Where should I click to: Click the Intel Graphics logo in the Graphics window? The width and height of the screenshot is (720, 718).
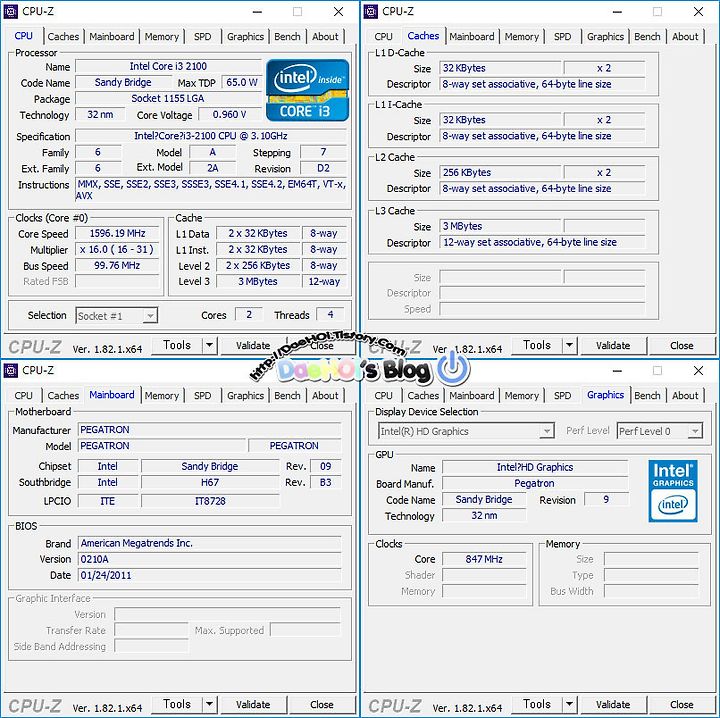coord(673,491)
